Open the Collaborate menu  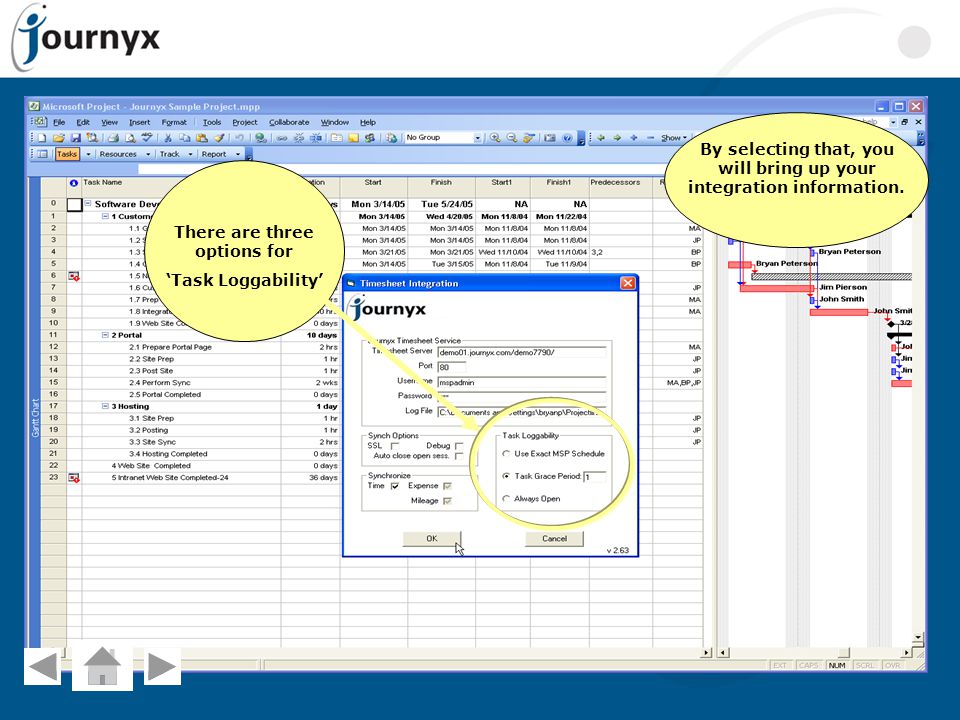[289, 122]
